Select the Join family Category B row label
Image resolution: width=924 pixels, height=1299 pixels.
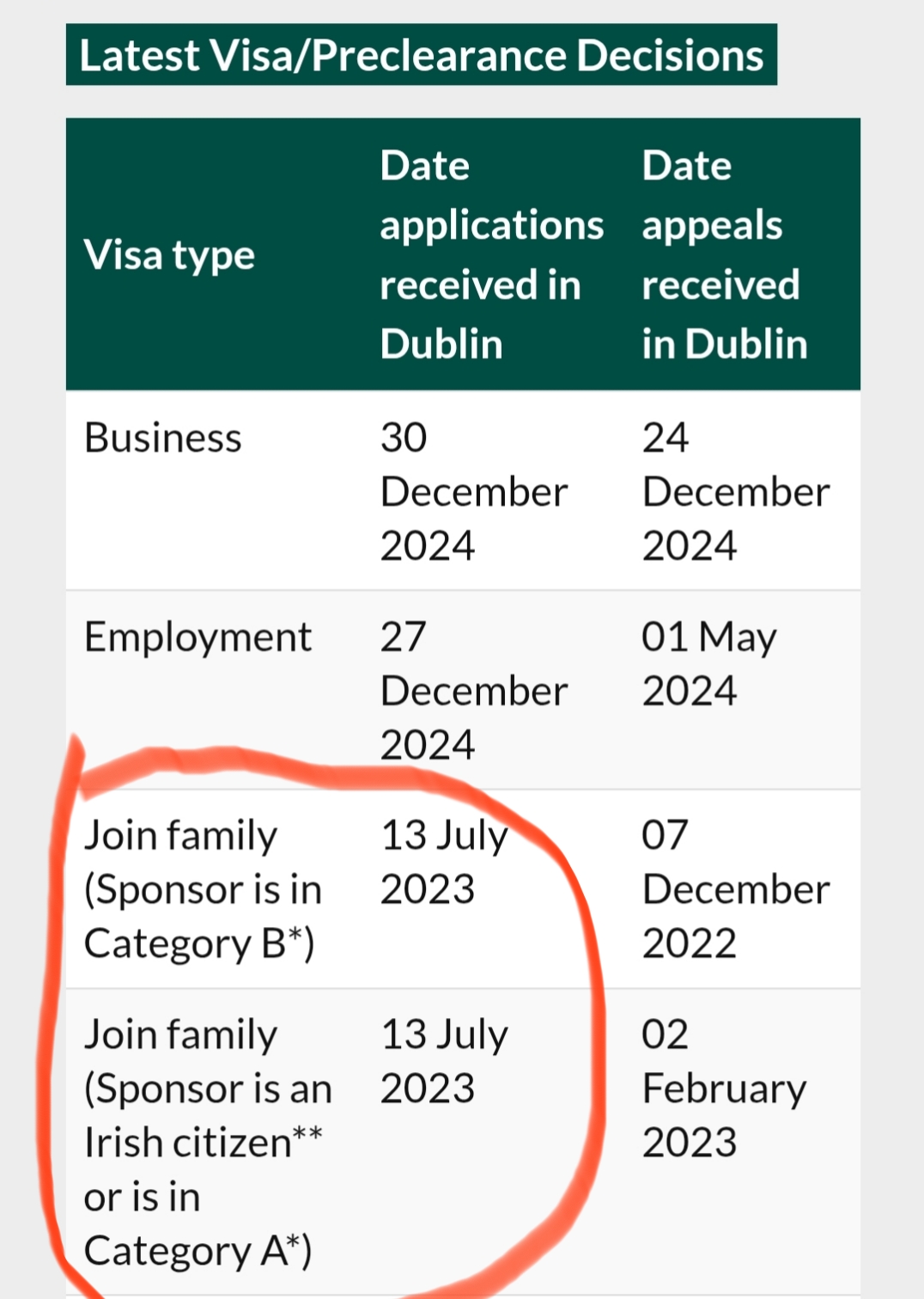tap(202, 889)
